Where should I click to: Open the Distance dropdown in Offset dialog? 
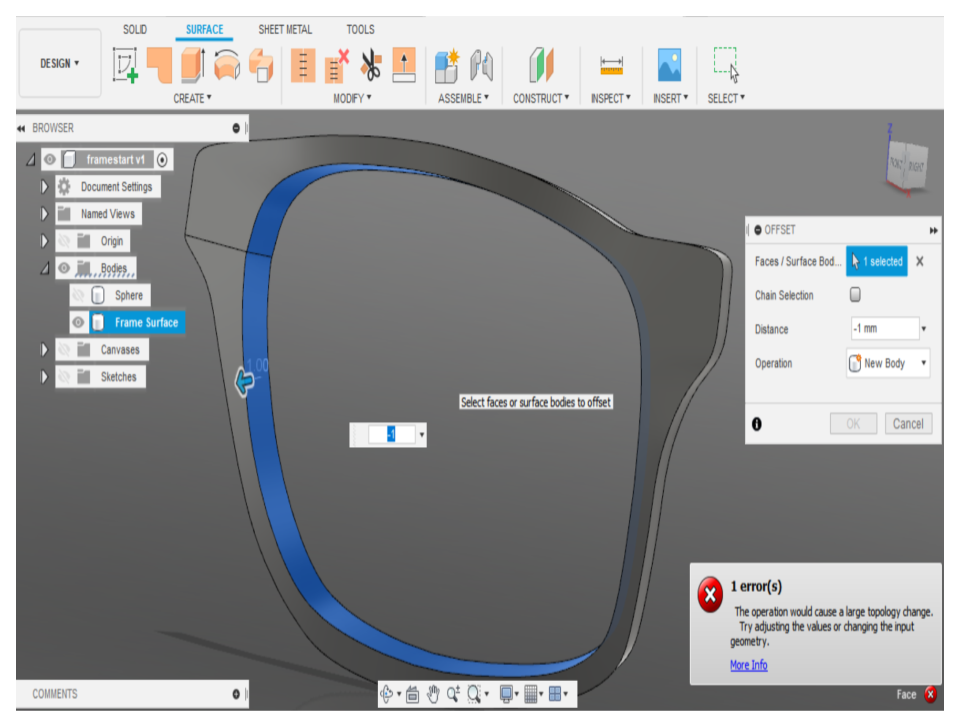[x=923, y=328]
